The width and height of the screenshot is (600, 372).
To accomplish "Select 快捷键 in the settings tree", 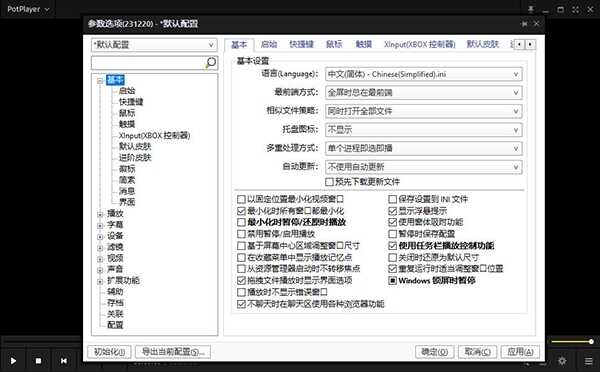I will (131, 102).
